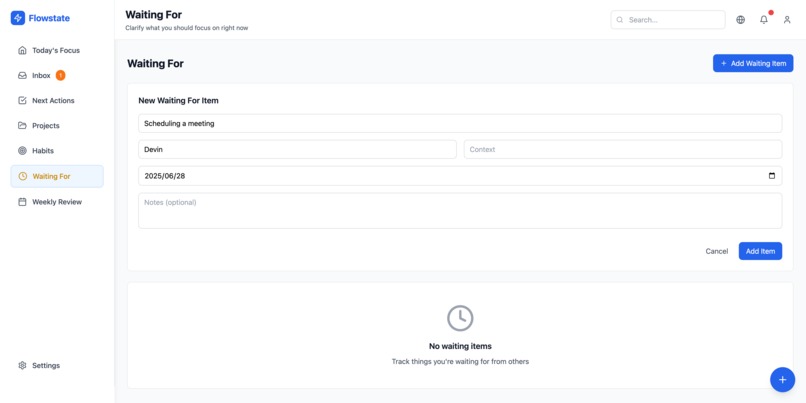Open the date picker calendar icon
Viewport: 806px width, 403px height.
[x=772, y=176]
